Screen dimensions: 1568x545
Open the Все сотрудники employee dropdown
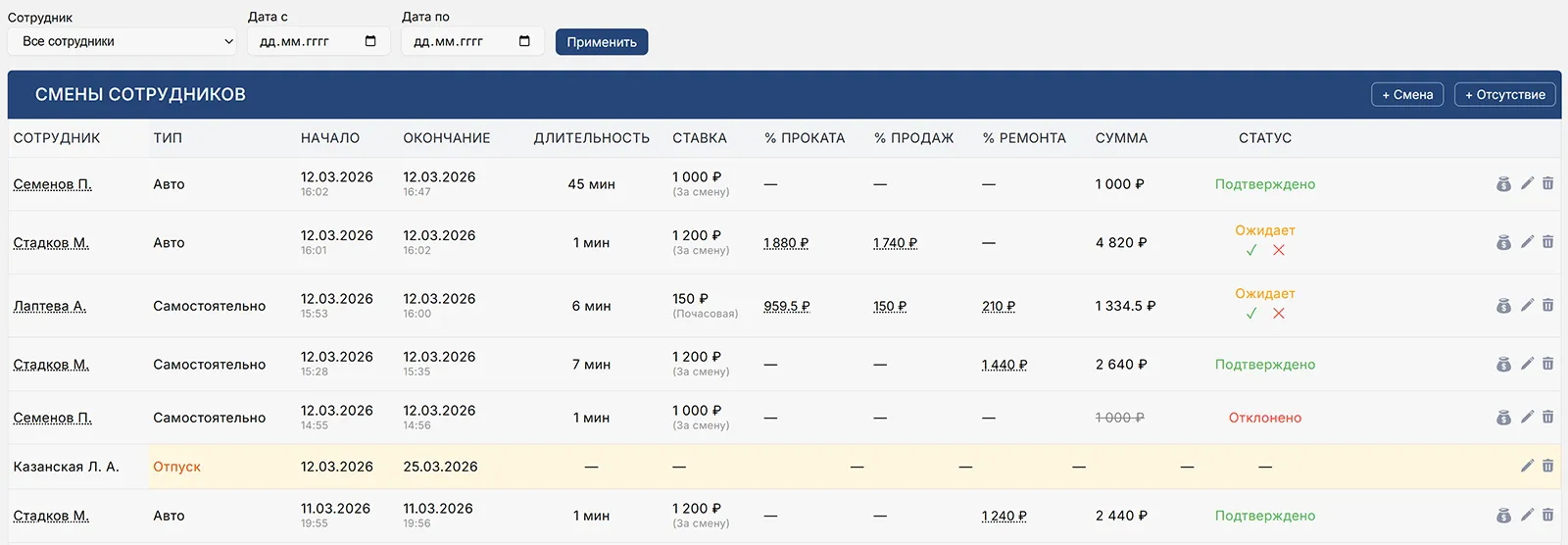click(x=122, y=41)
